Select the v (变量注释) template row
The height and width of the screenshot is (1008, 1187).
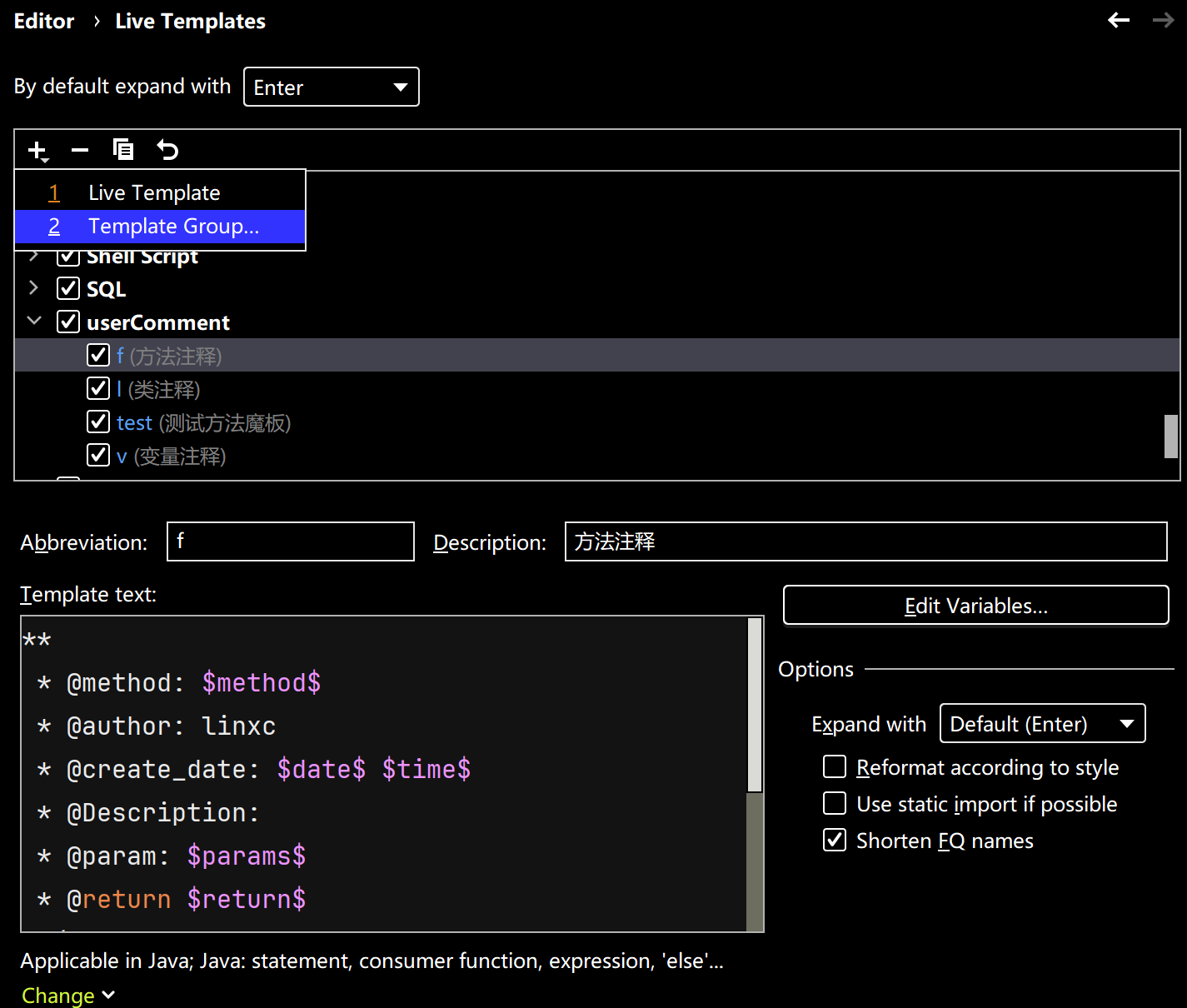pyautogui.click(x=597, y=455)
